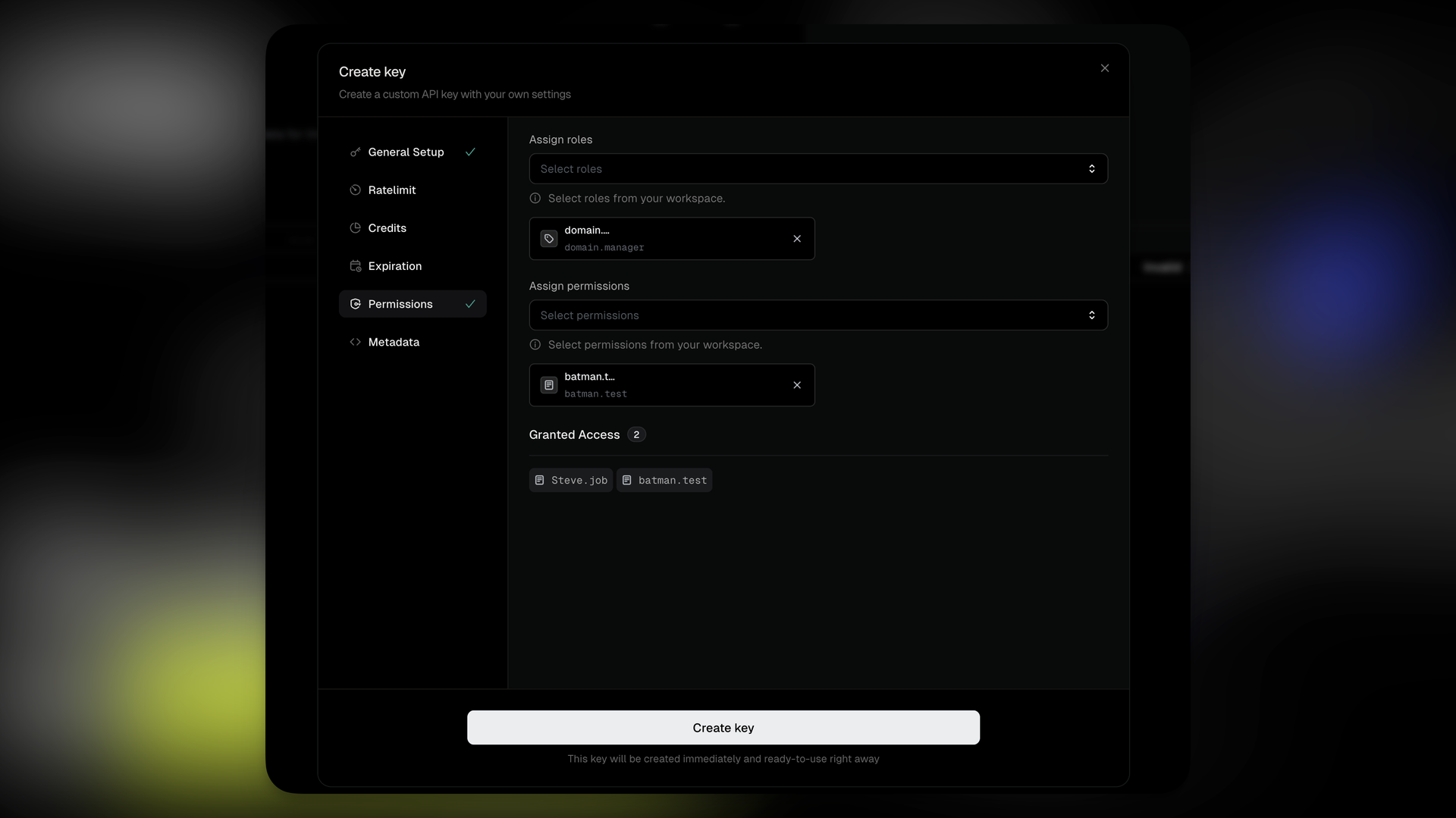Image resolution: width=1456 pixels, height=818 pixels.
Task: Click the gauge icon next to Ratelimit
Action: click(x=355, y=190)
